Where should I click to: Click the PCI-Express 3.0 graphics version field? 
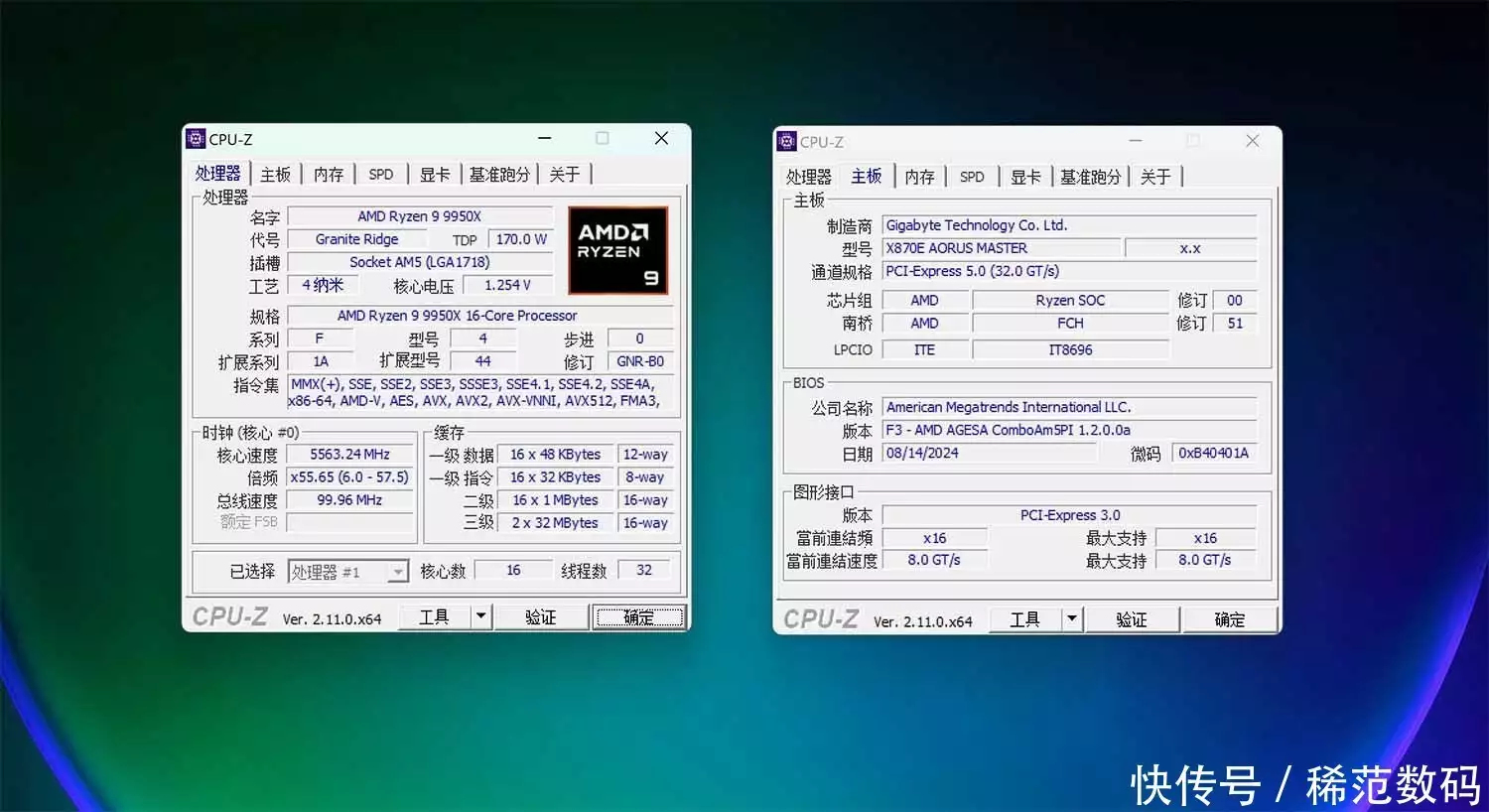pos(1069,515)
